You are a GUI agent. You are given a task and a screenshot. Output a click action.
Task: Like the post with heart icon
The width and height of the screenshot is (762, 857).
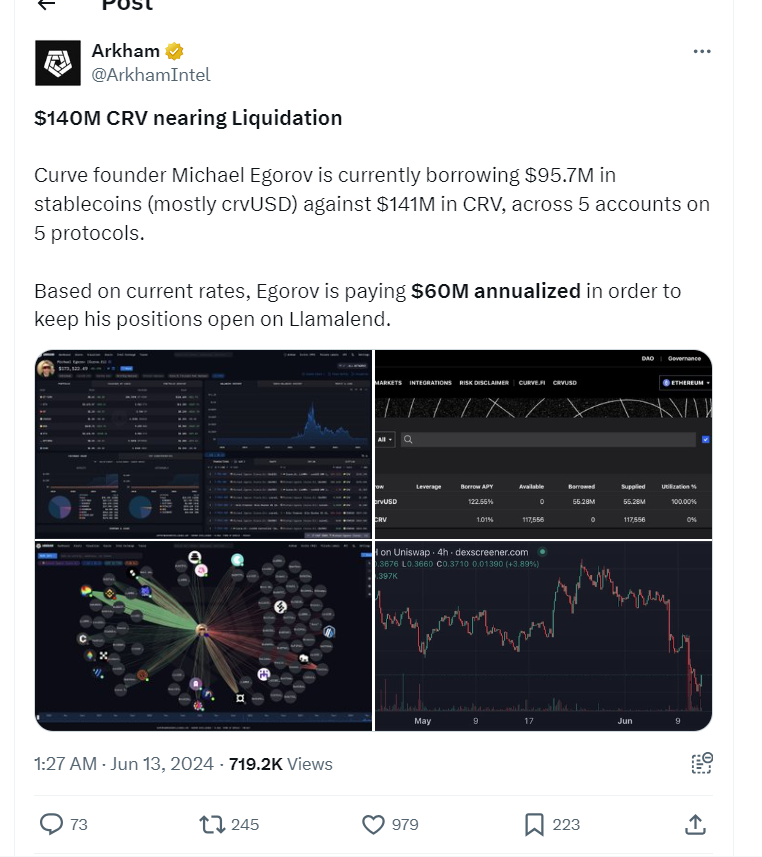coord(373,823)
